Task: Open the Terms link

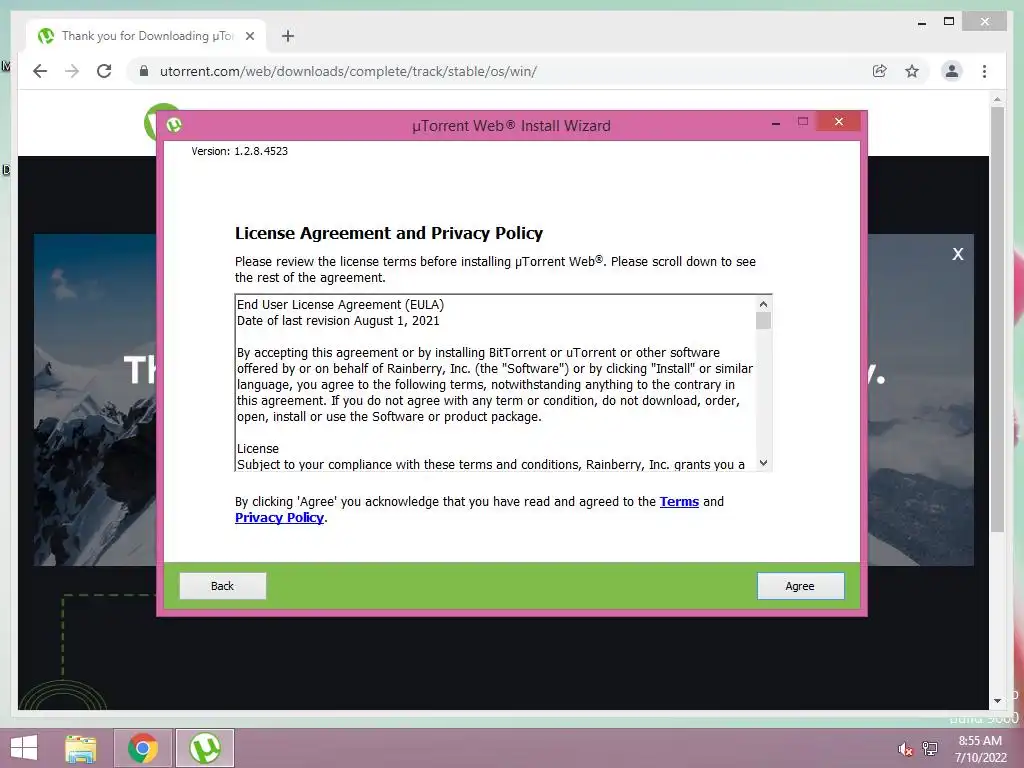Action: coord(679,502)
